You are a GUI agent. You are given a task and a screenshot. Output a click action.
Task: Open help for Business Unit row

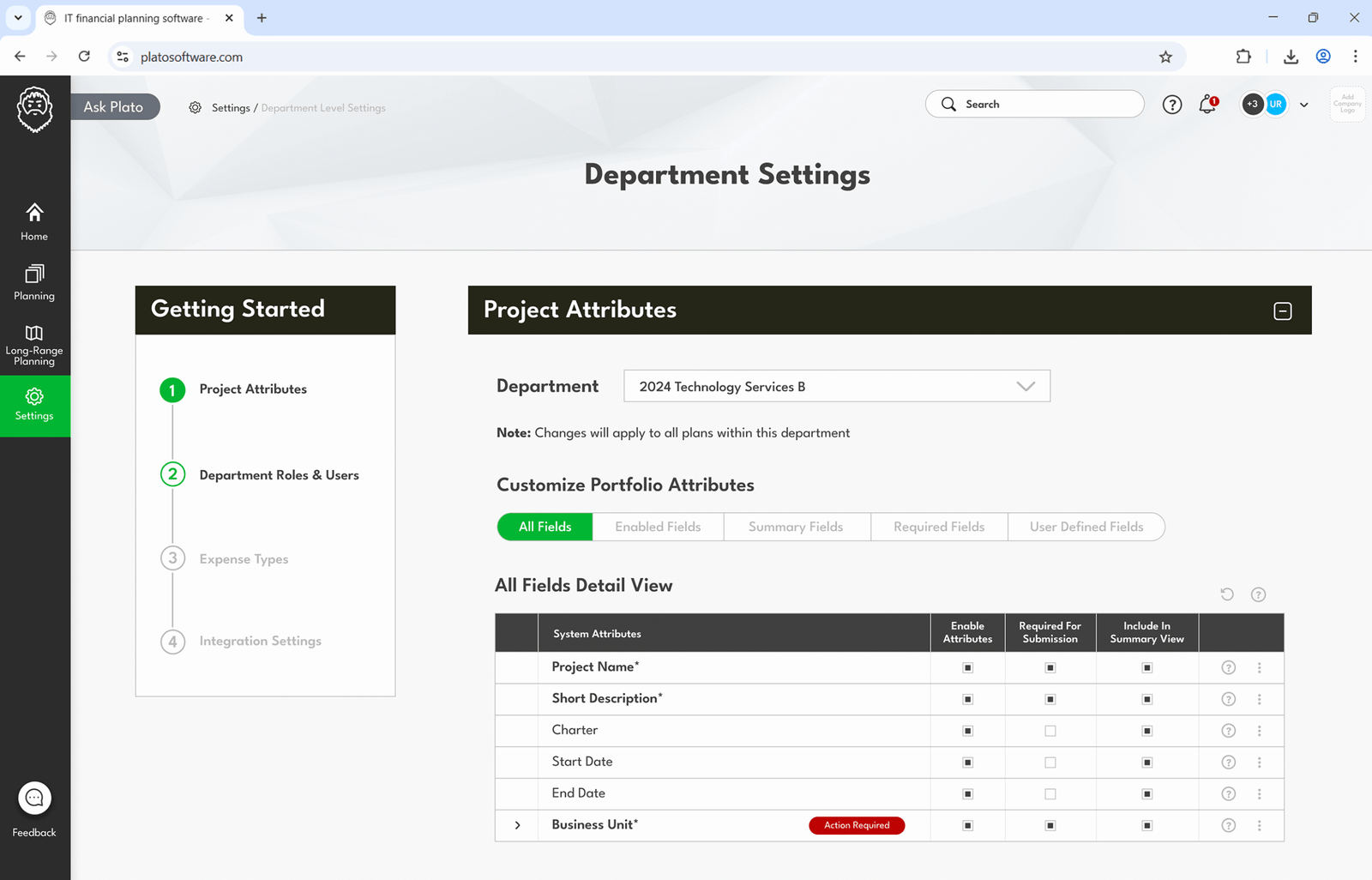tap(1228, 825)
